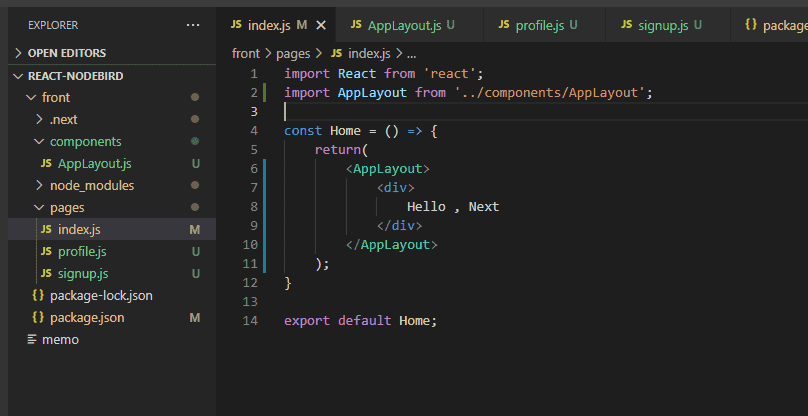Click the JS icon beside signup.js tree row

pos(46,274)
